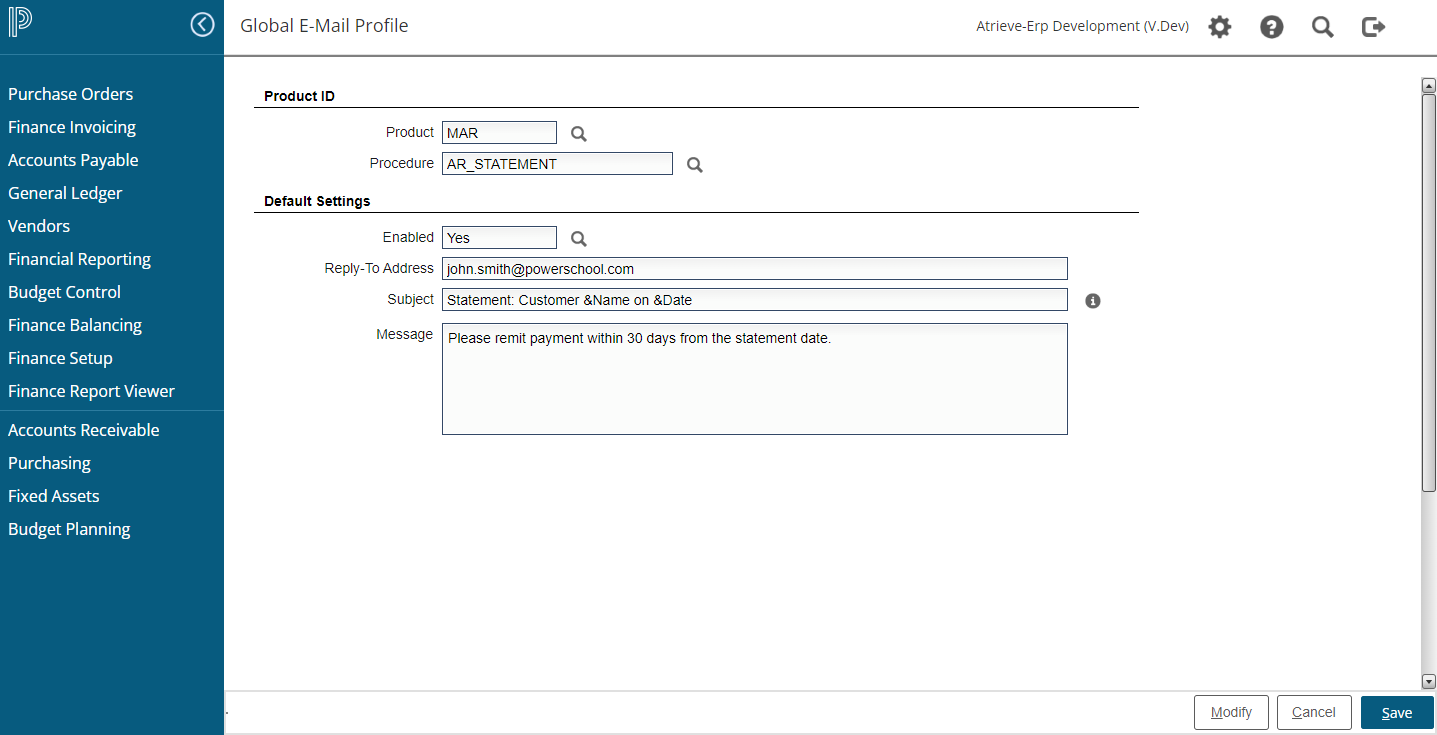Collapse the sidebar with the arrow icon
This screenshot has height=735, width=1437.
tap(203, 25)
